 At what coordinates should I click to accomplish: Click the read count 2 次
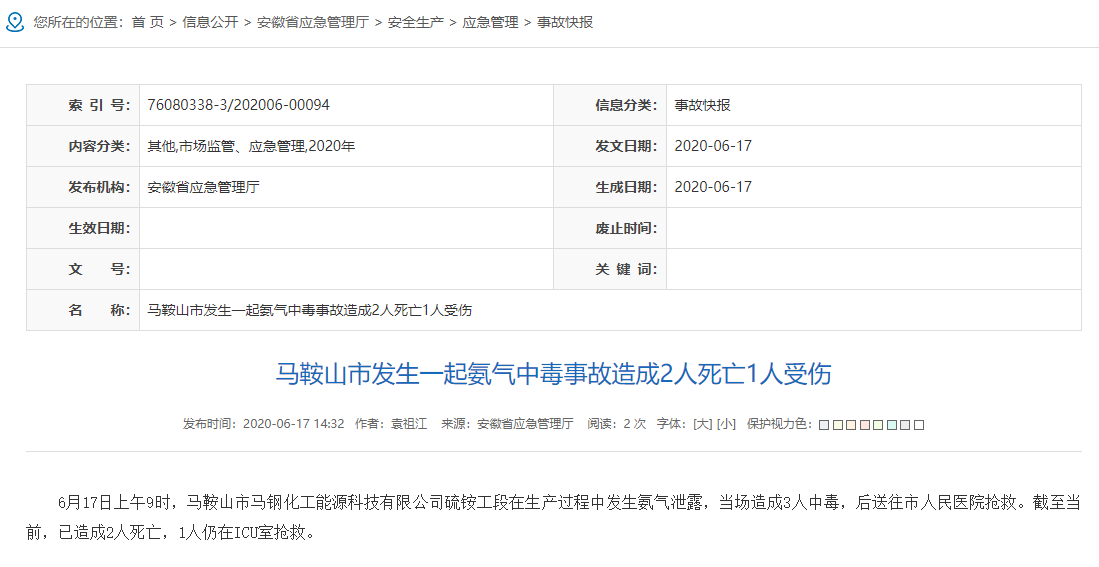point(634,424)
